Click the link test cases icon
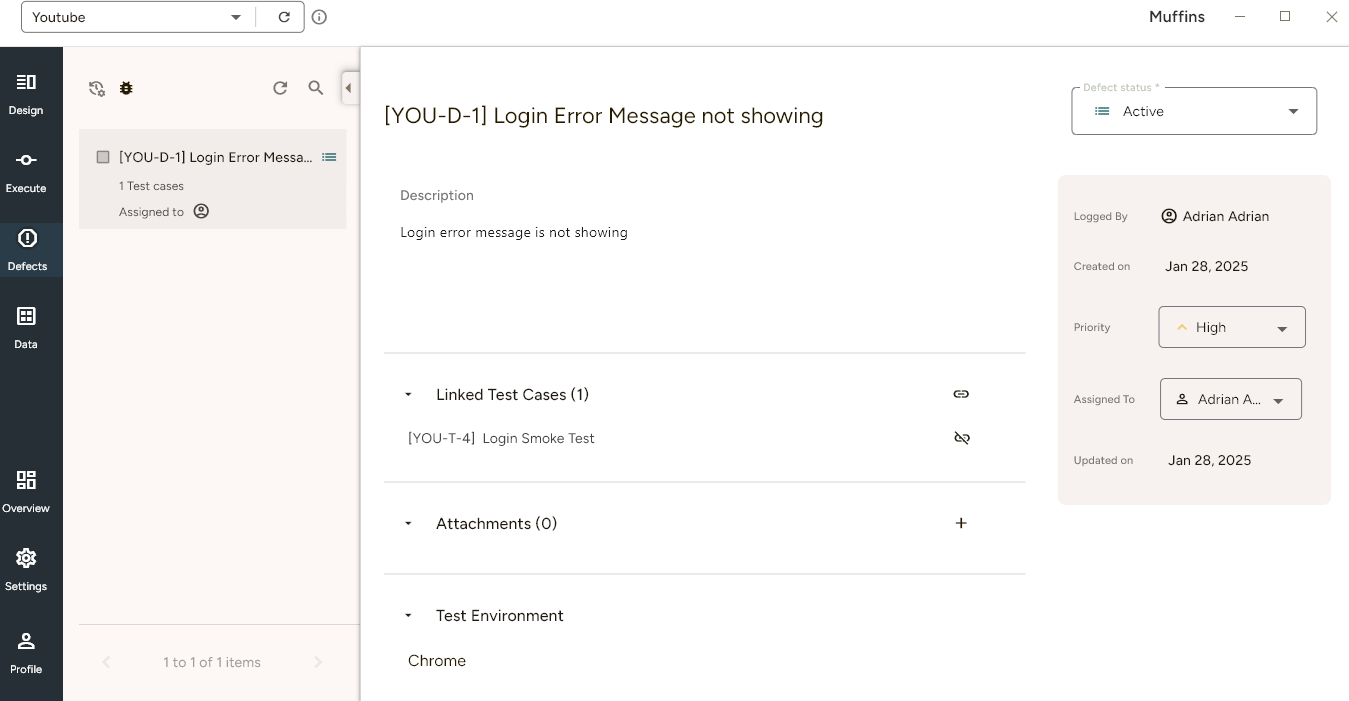1349x701 pixels. (961, 394)
